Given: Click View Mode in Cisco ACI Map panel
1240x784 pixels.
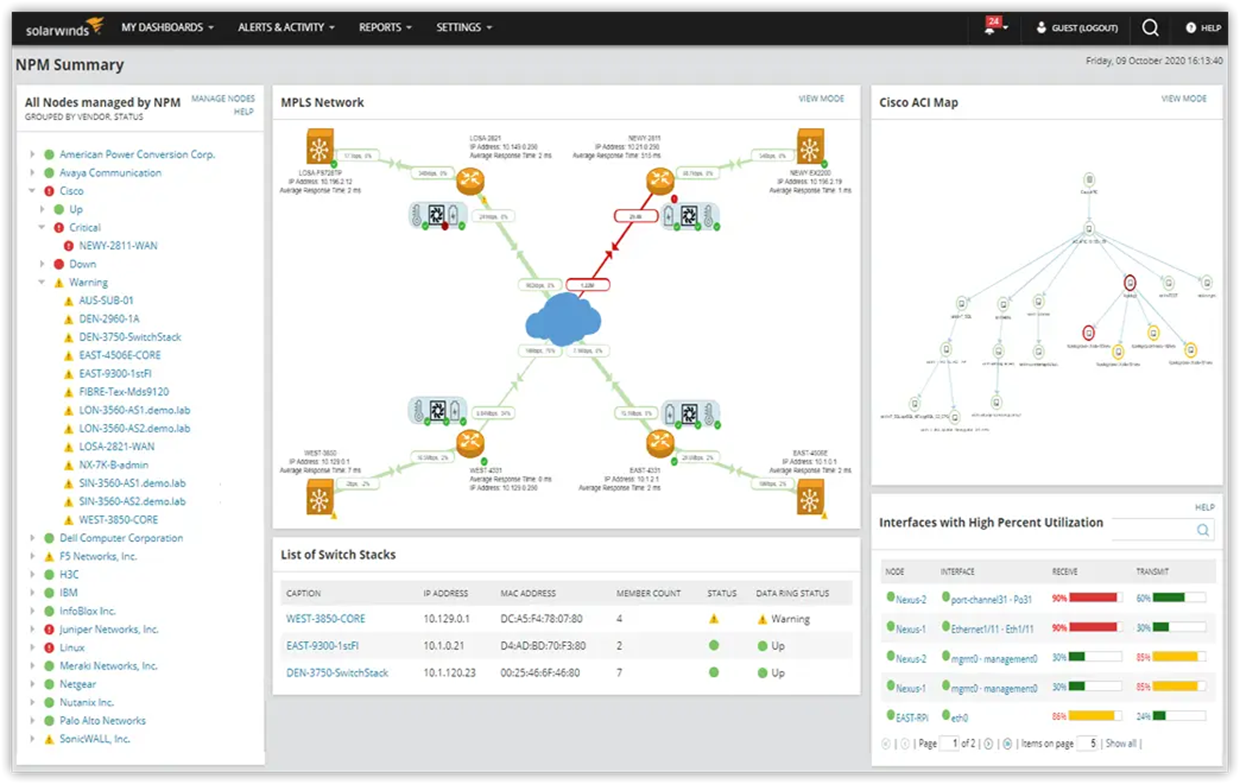Looking at the screenshot, I should [1184, 99].
